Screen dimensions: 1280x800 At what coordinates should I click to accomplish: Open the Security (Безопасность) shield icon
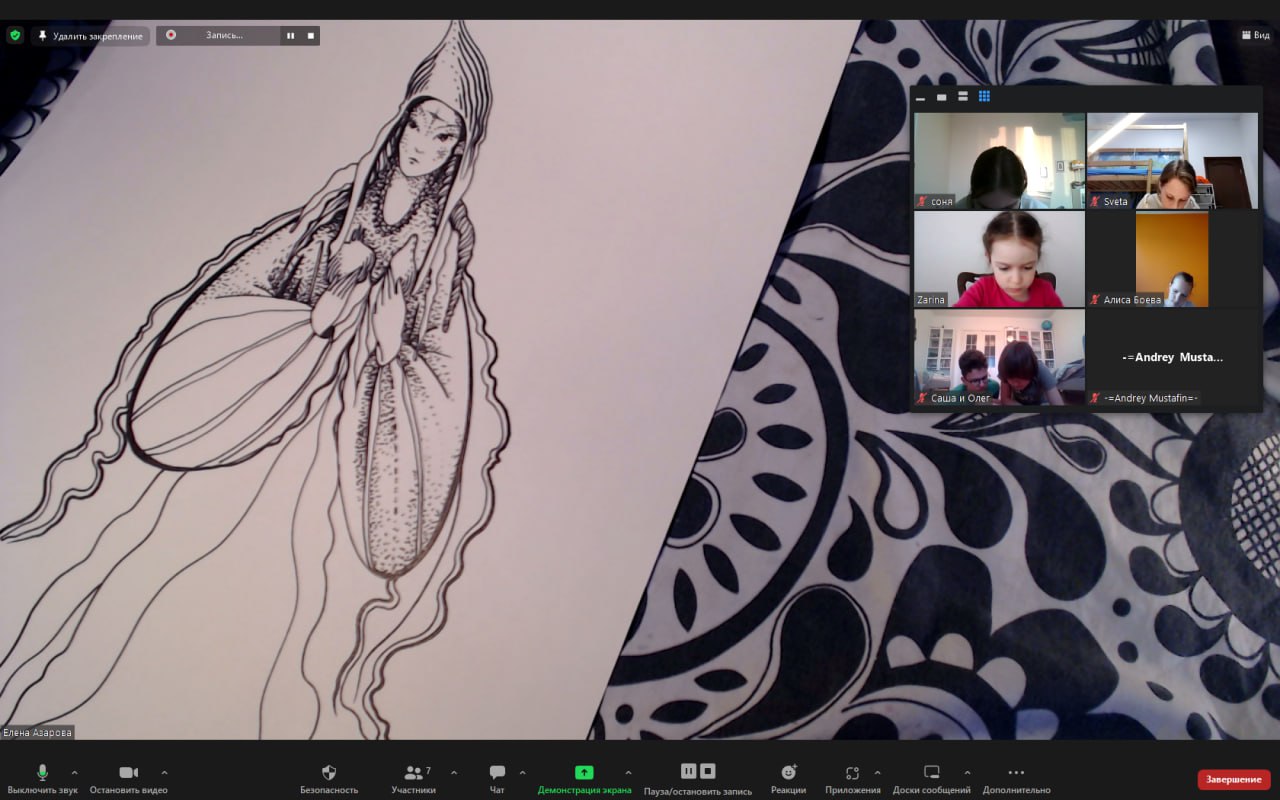coord(328,773)
